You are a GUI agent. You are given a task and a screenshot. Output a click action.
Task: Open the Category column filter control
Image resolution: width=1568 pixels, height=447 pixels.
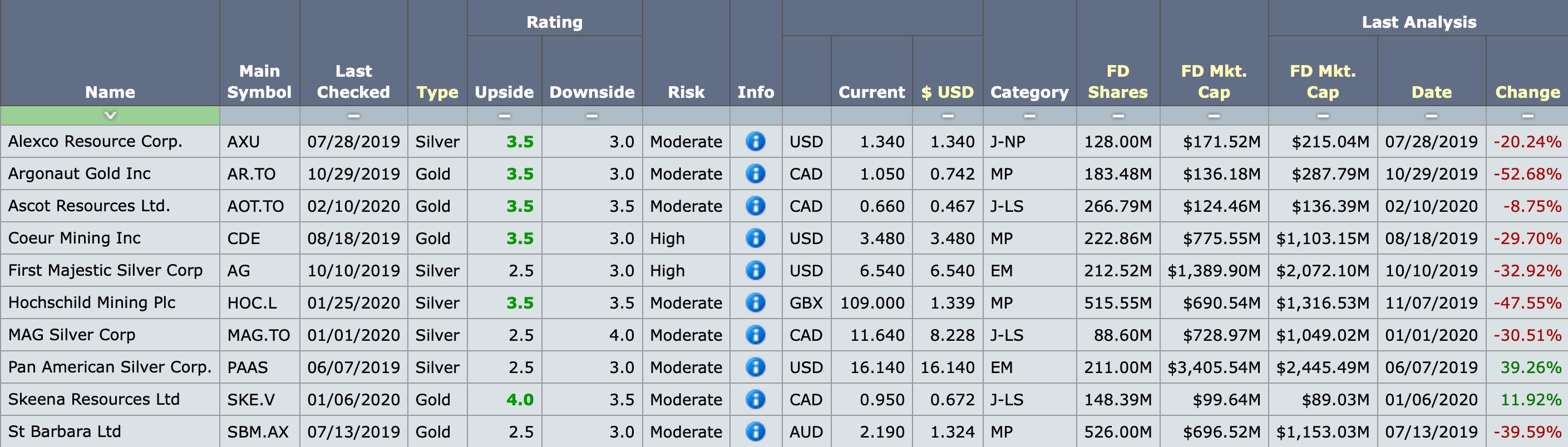(x=1029, y=116)
